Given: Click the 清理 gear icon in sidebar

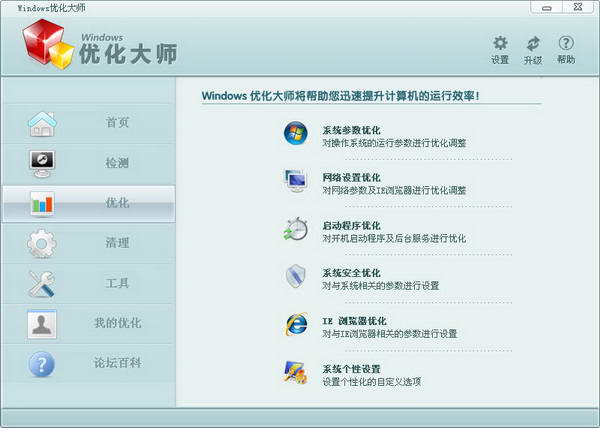Looking at the screenshot, I should pyautogui.click(x=42, y=244).
